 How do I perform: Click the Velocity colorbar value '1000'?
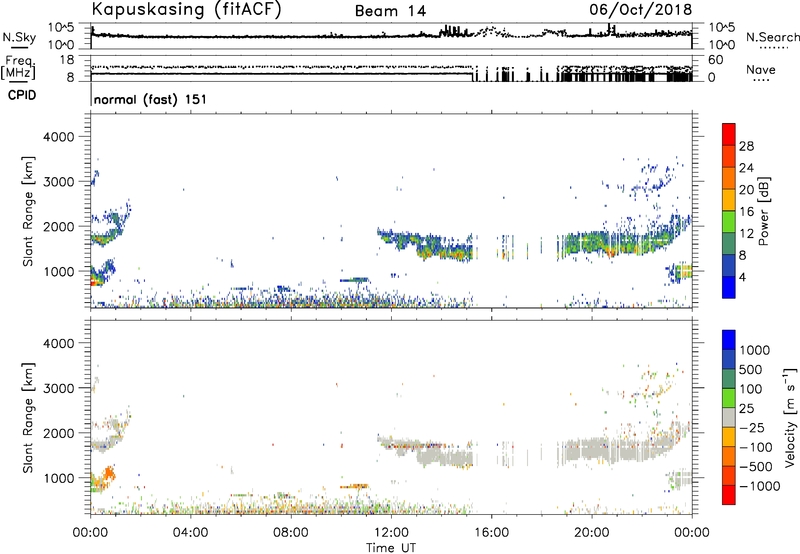coord(755,350)
